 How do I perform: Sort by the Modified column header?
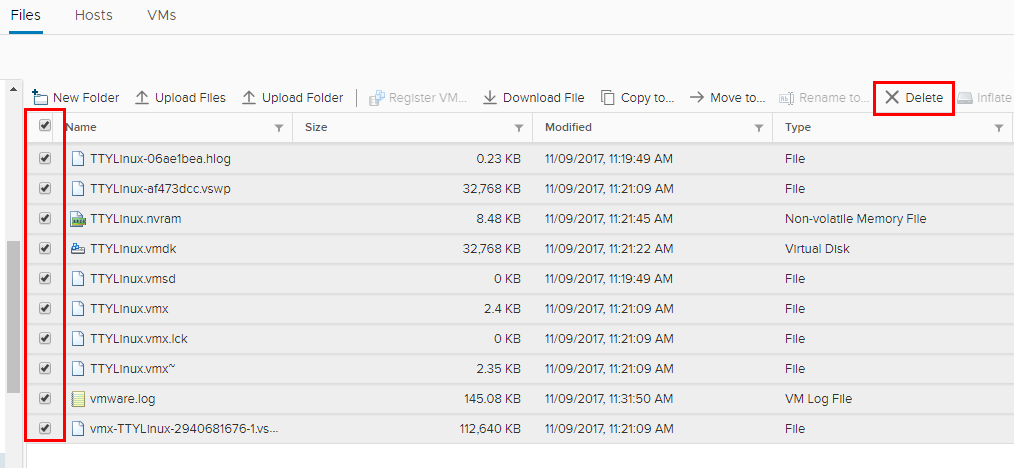coord(569,127)
